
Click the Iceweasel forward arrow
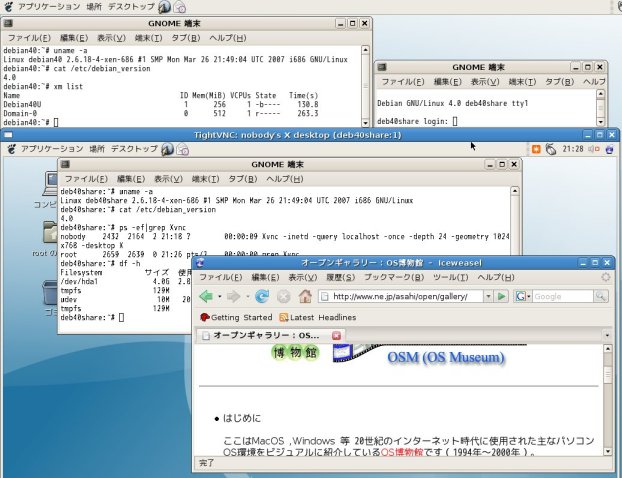click(234, 296)
